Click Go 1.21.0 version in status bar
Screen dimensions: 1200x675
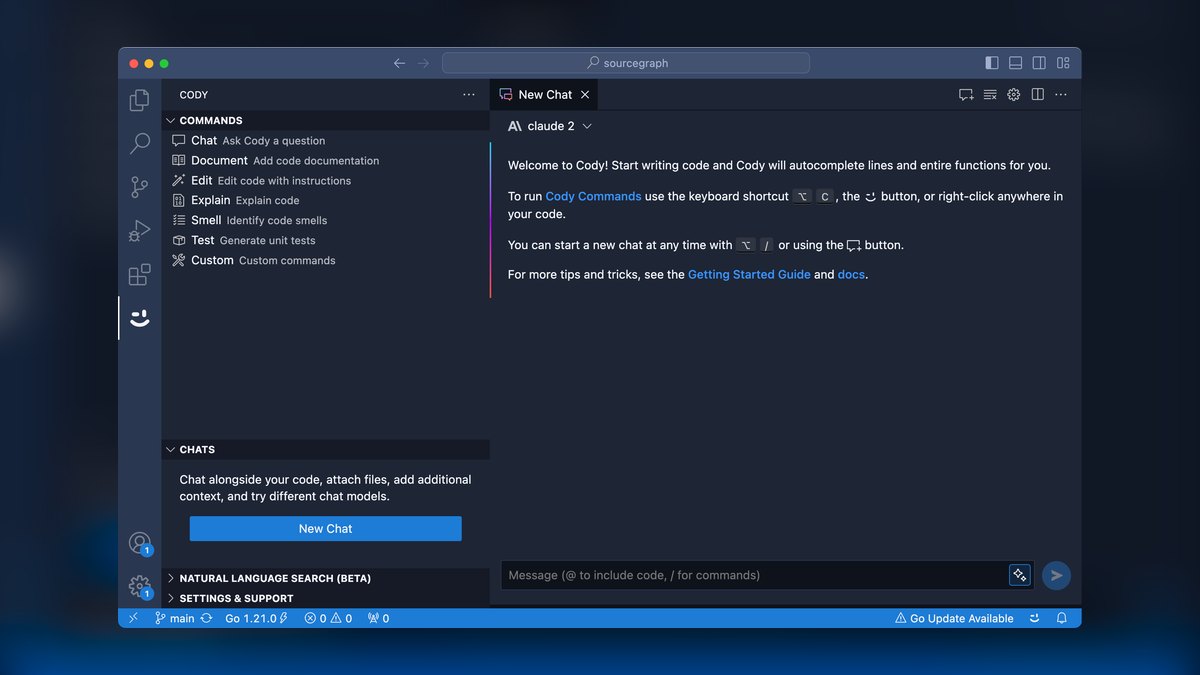click(x=256, y=618)
